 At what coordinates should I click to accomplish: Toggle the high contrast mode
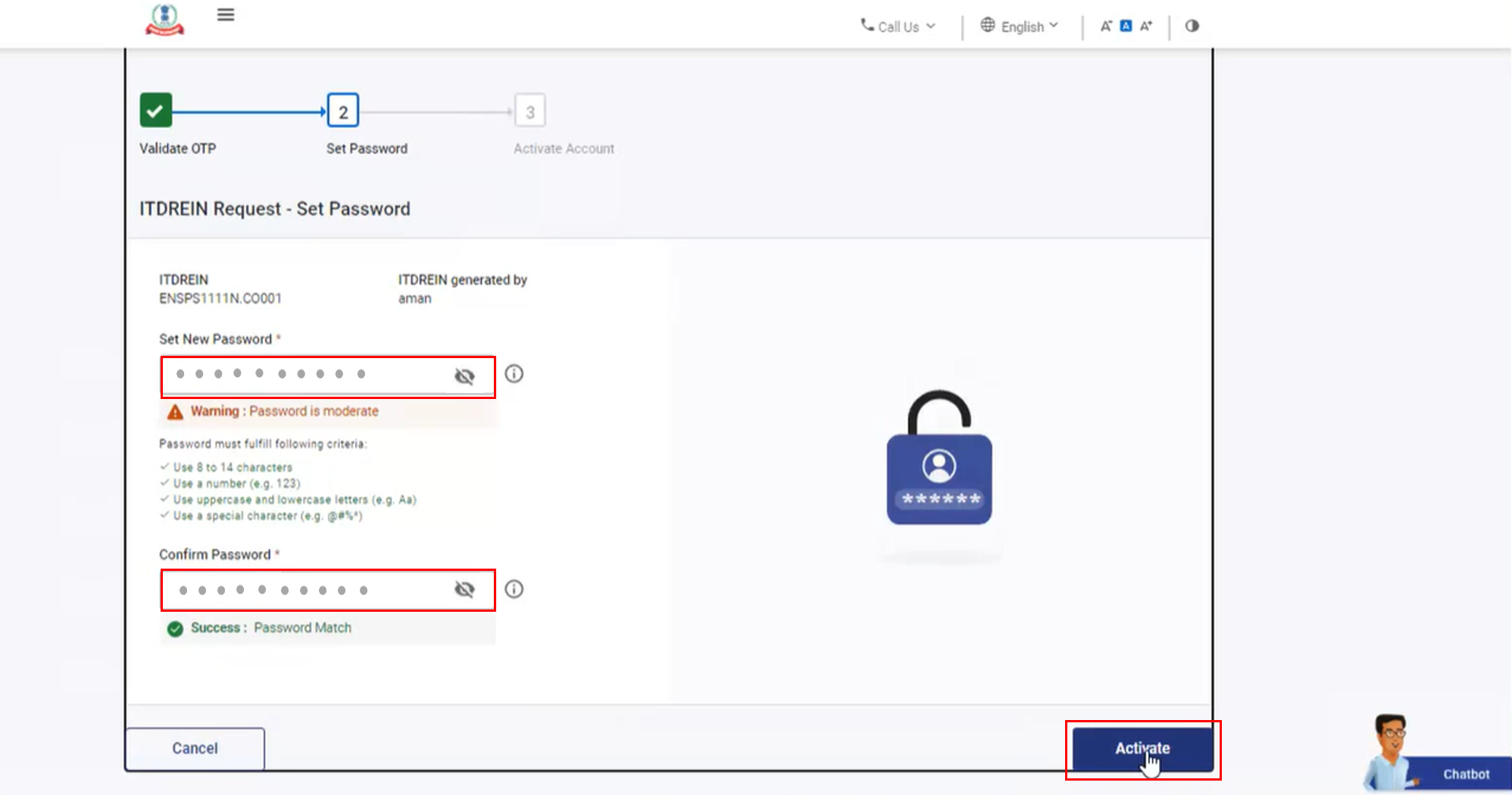click(1192, 26)
